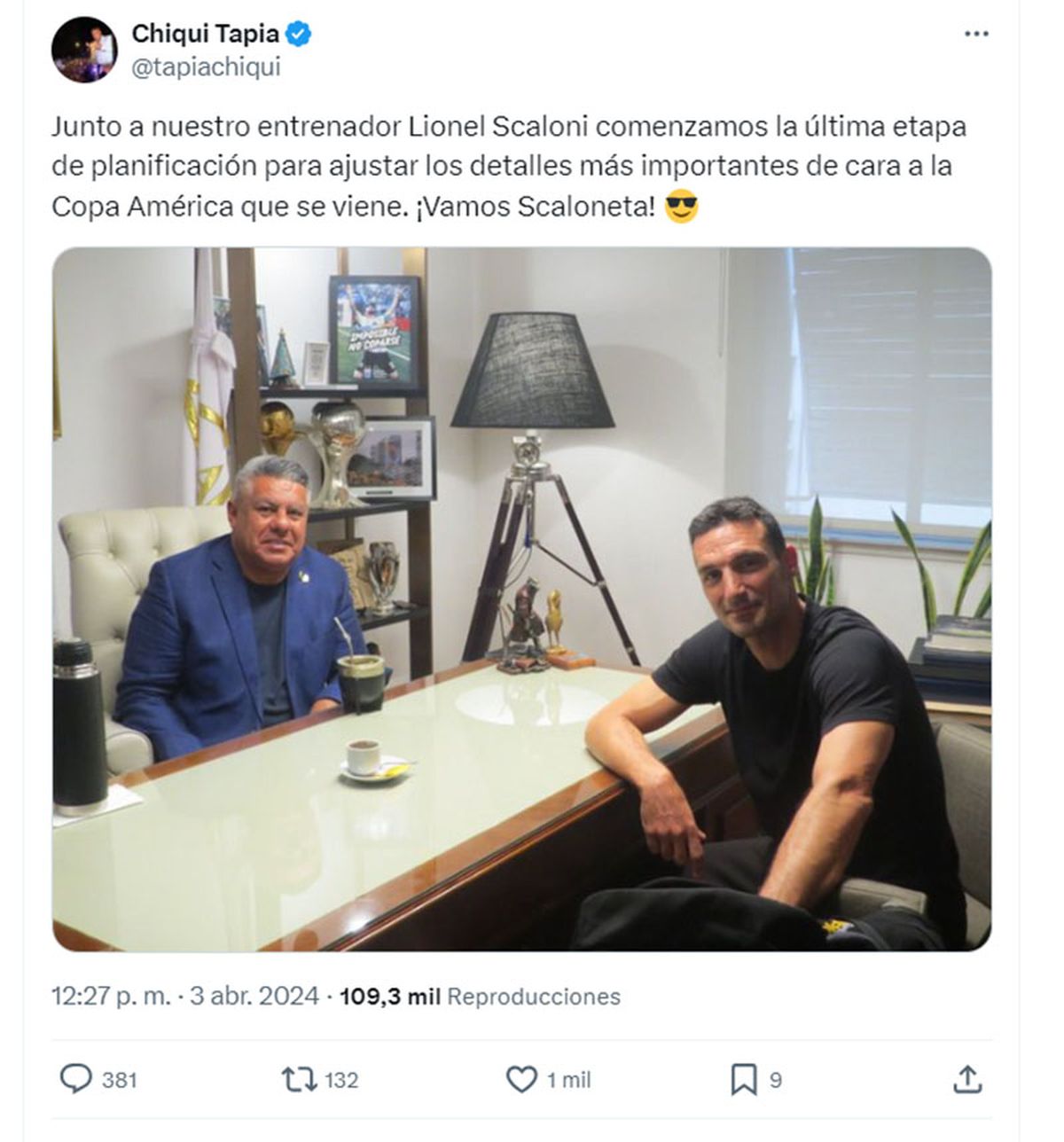Like the tweet with heart icon
Viewport: 1064px width, 1142px height.
[521, 1079]
